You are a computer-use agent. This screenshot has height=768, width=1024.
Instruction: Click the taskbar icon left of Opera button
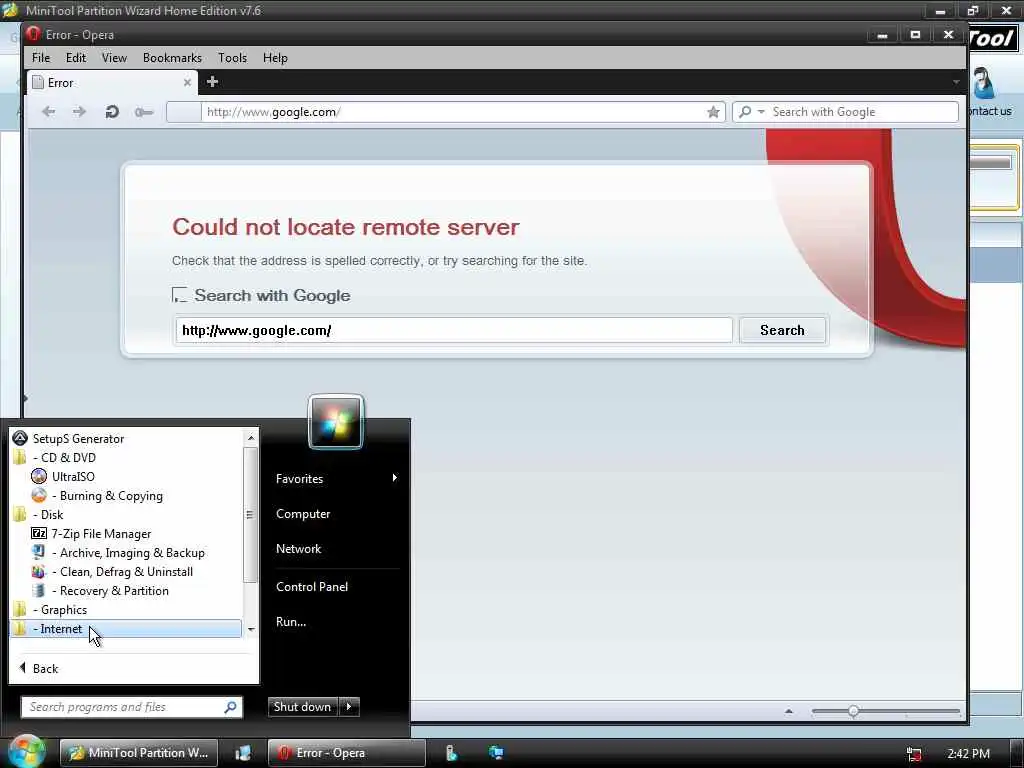point(243,752)
